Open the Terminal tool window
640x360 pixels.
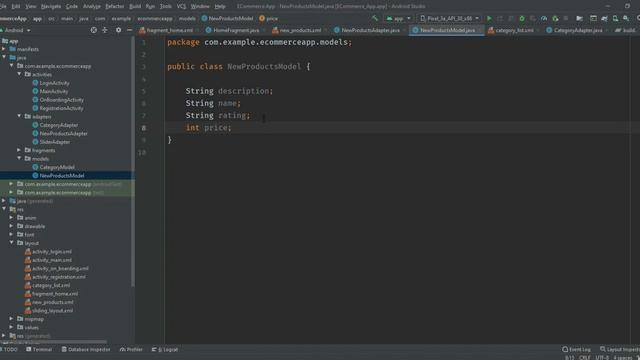(x=39, y=349)
